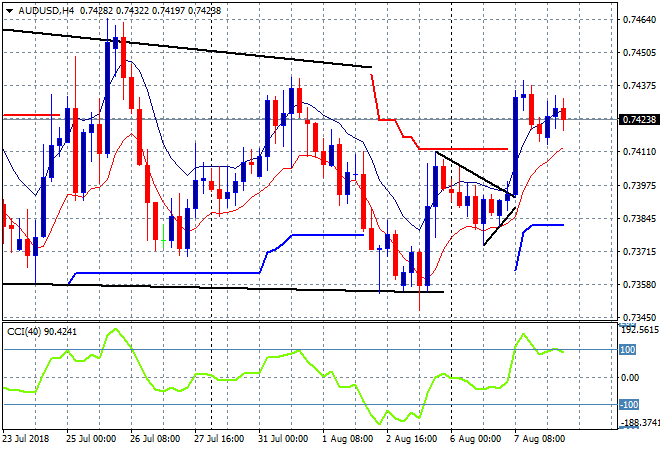Select the short black ascending triangle line
660x450 pixels.
[500, 226]
